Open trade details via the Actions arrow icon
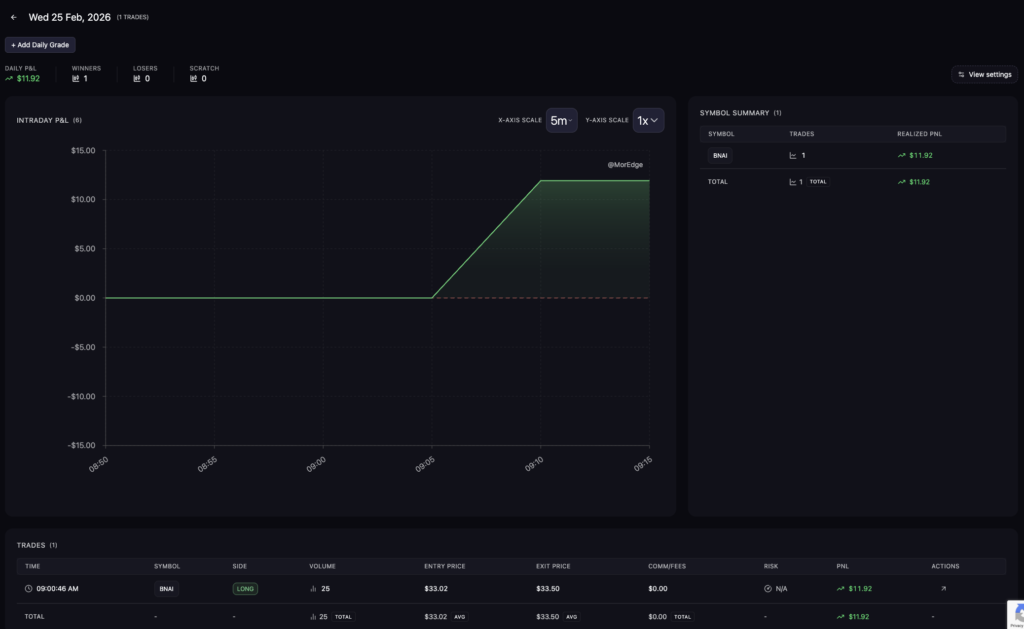1024x629 pixels. (x=941, y=589)
